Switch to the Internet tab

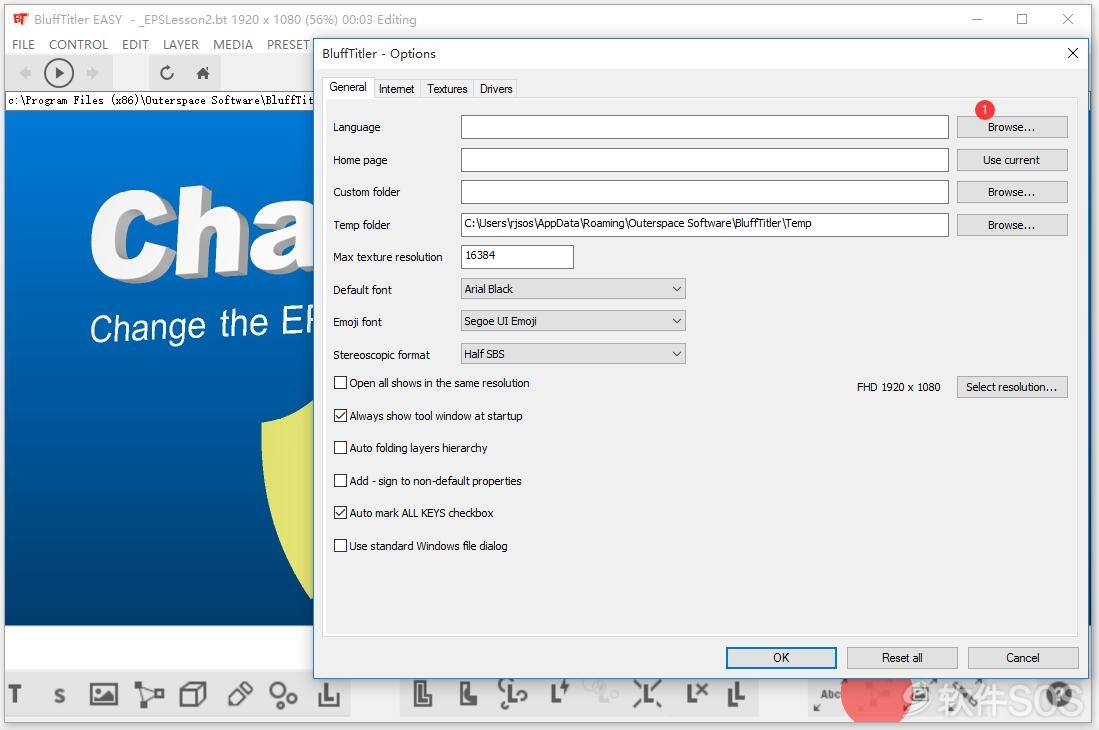[396, 89]
